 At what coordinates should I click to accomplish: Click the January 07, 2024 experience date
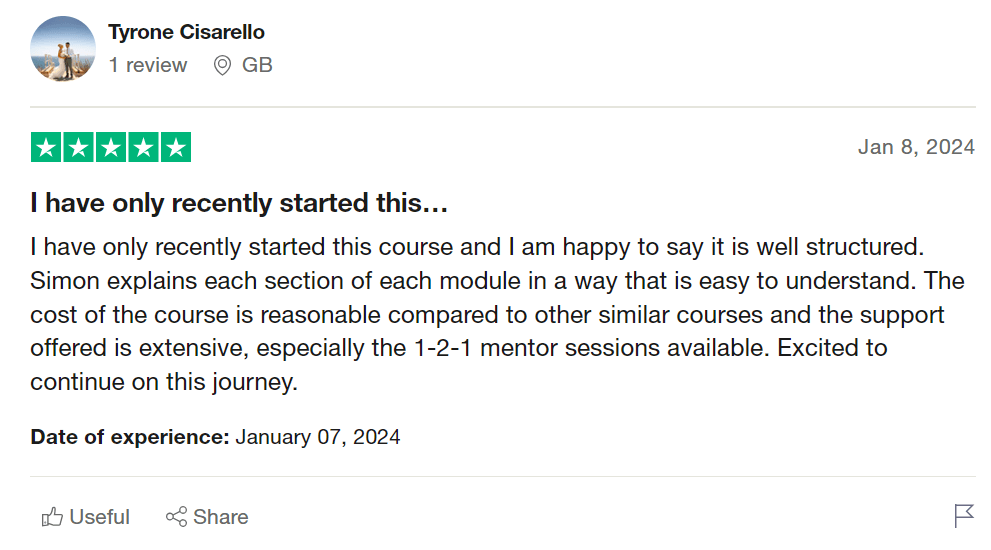318,437
